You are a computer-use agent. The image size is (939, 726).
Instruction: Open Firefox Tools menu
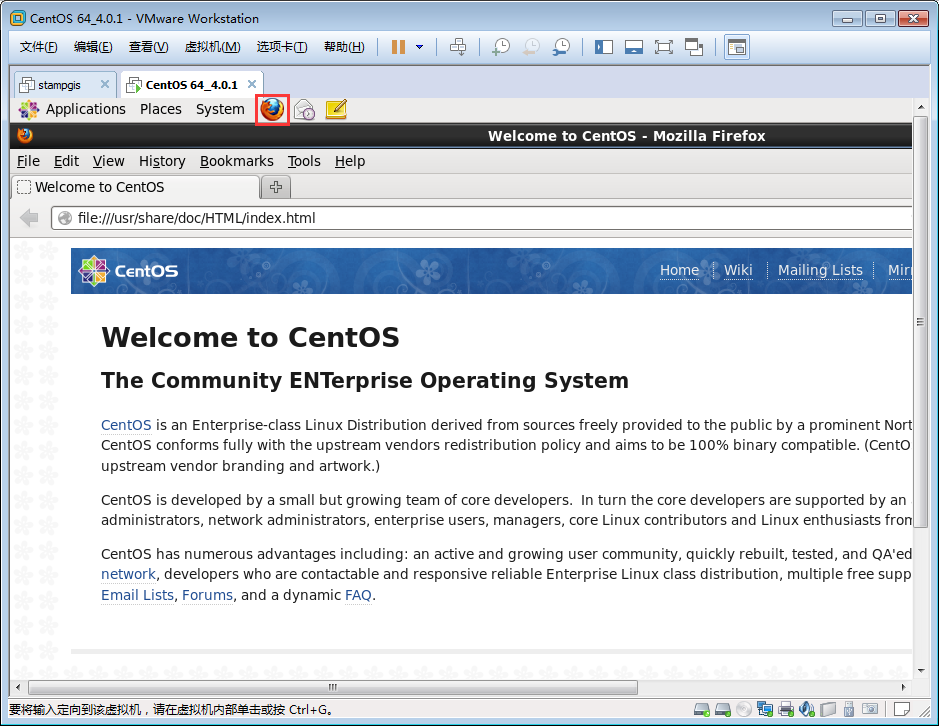(x=304, y=161)
